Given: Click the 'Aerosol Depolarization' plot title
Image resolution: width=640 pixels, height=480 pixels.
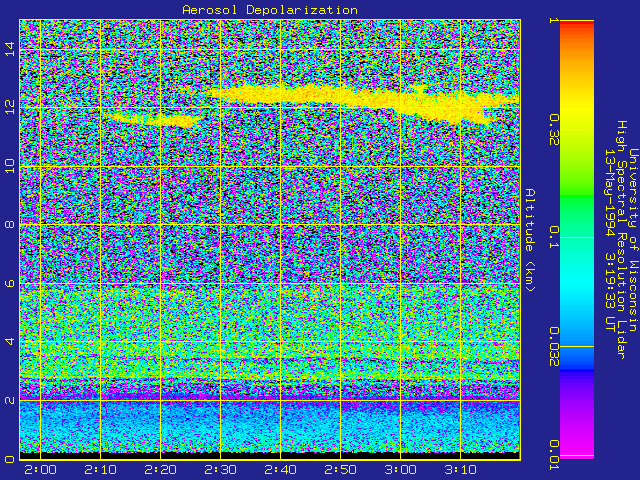Looking at the screenshot, I should tap(270, 10).
